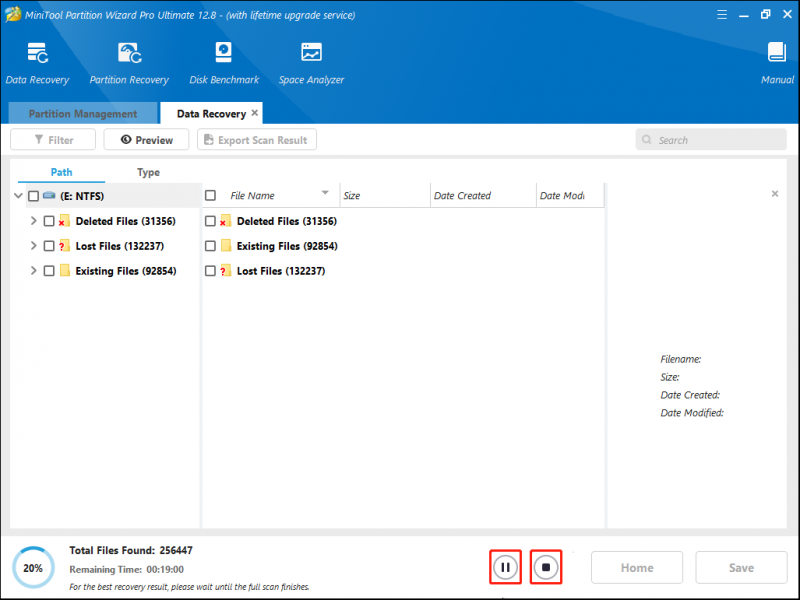The height and width of the screenshot is (600, 800).
Task: Open the Manual book icon
Action: tap(777, 53)
